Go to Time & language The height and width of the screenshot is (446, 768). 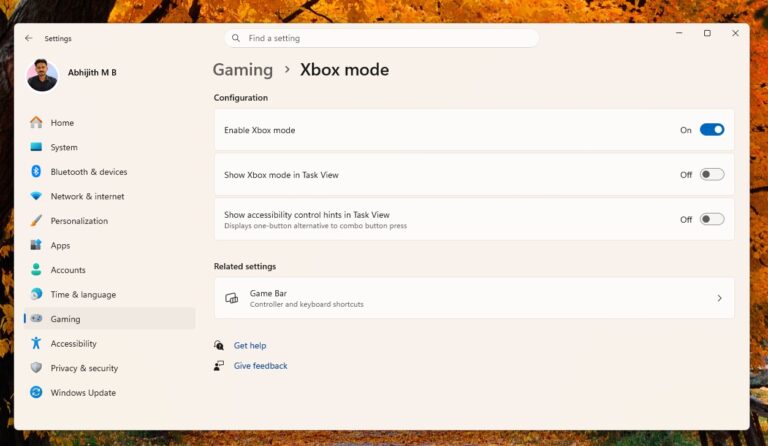(110, 294)
